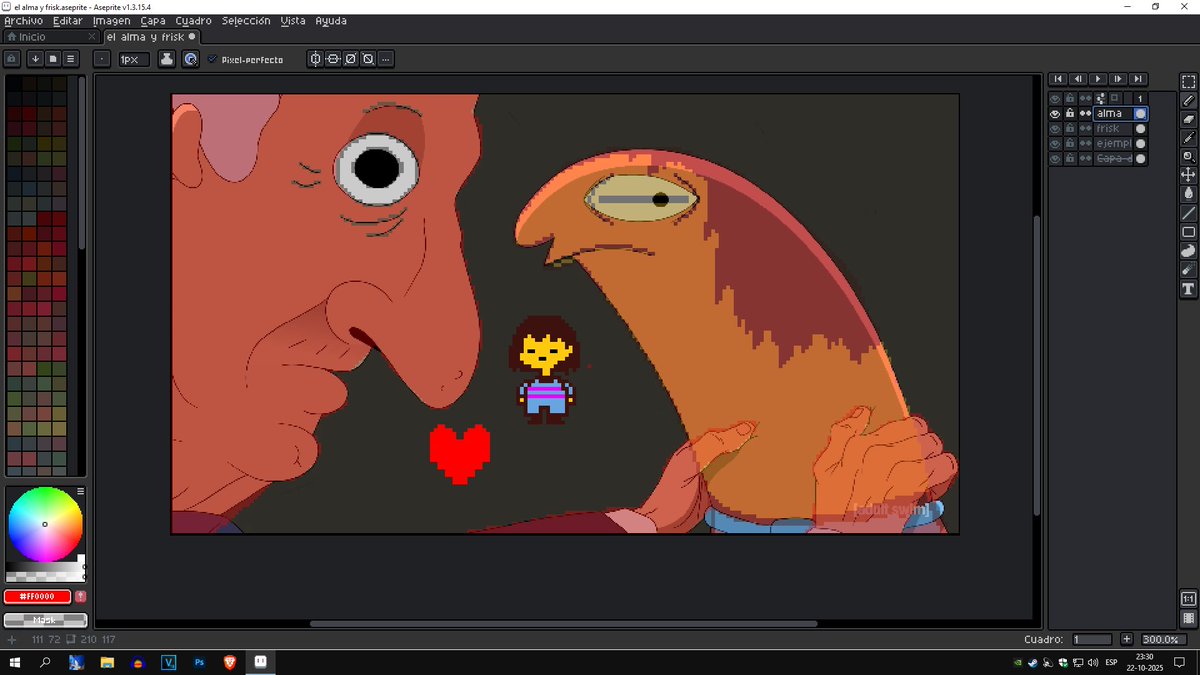Toggle visibility of ejempl layer
1200x675 pixels.
point(1054,144)
